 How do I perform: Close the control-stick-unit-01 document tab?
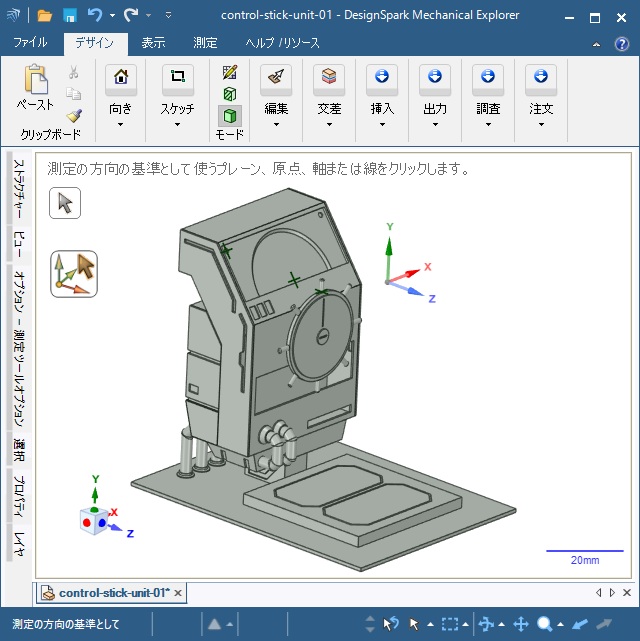point(178,593)
